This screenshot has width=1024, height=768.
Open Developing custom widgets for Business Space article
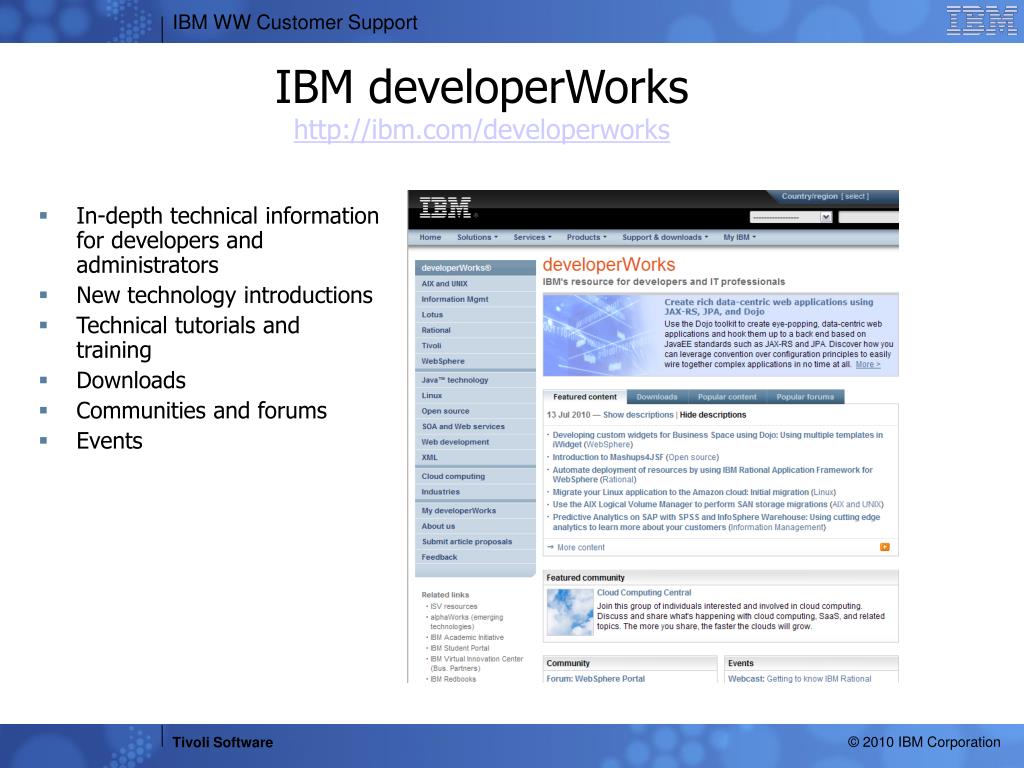(x=718, y=440)
